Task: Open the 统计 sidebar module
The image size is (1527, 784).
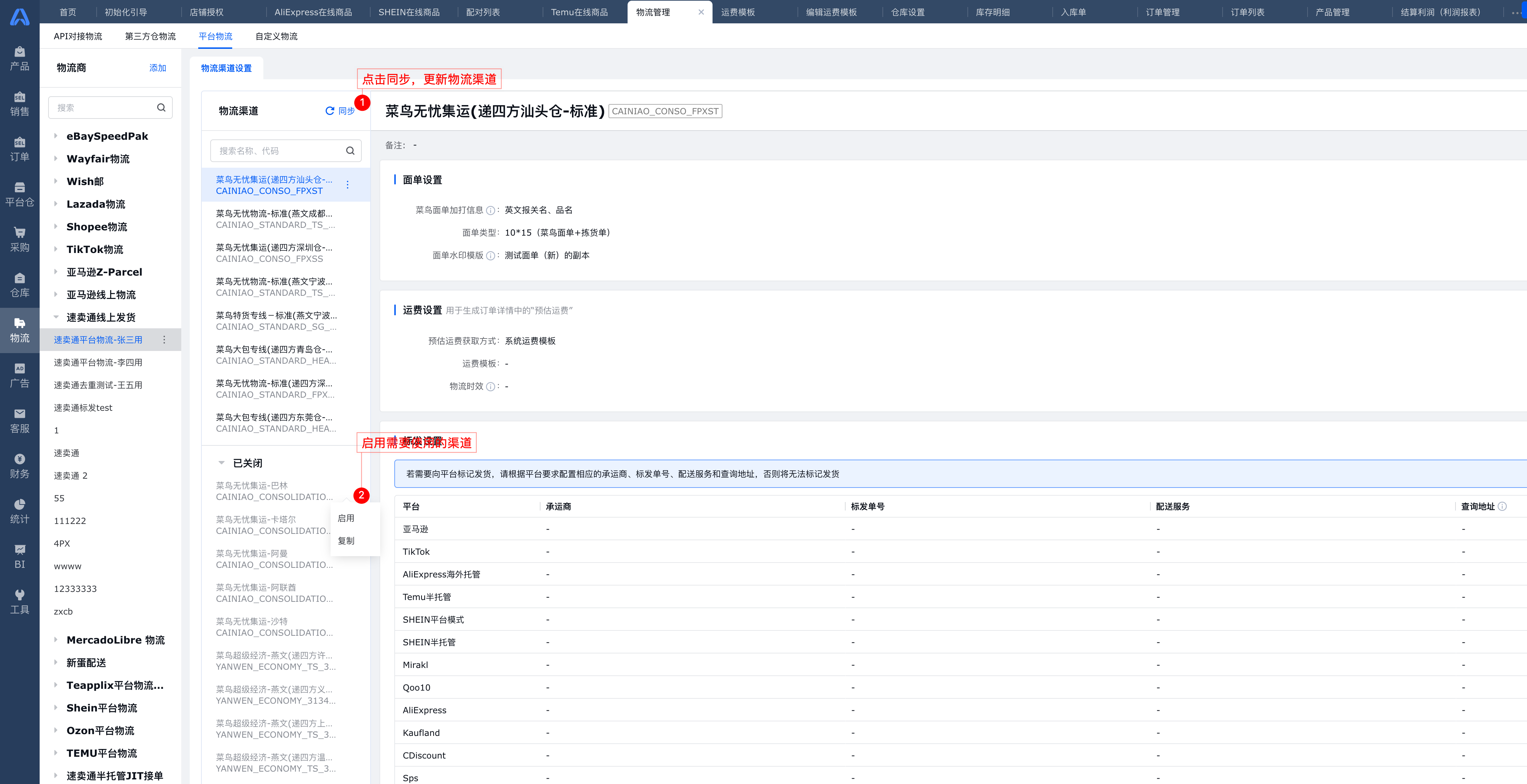Action: [x=19, y=512]
